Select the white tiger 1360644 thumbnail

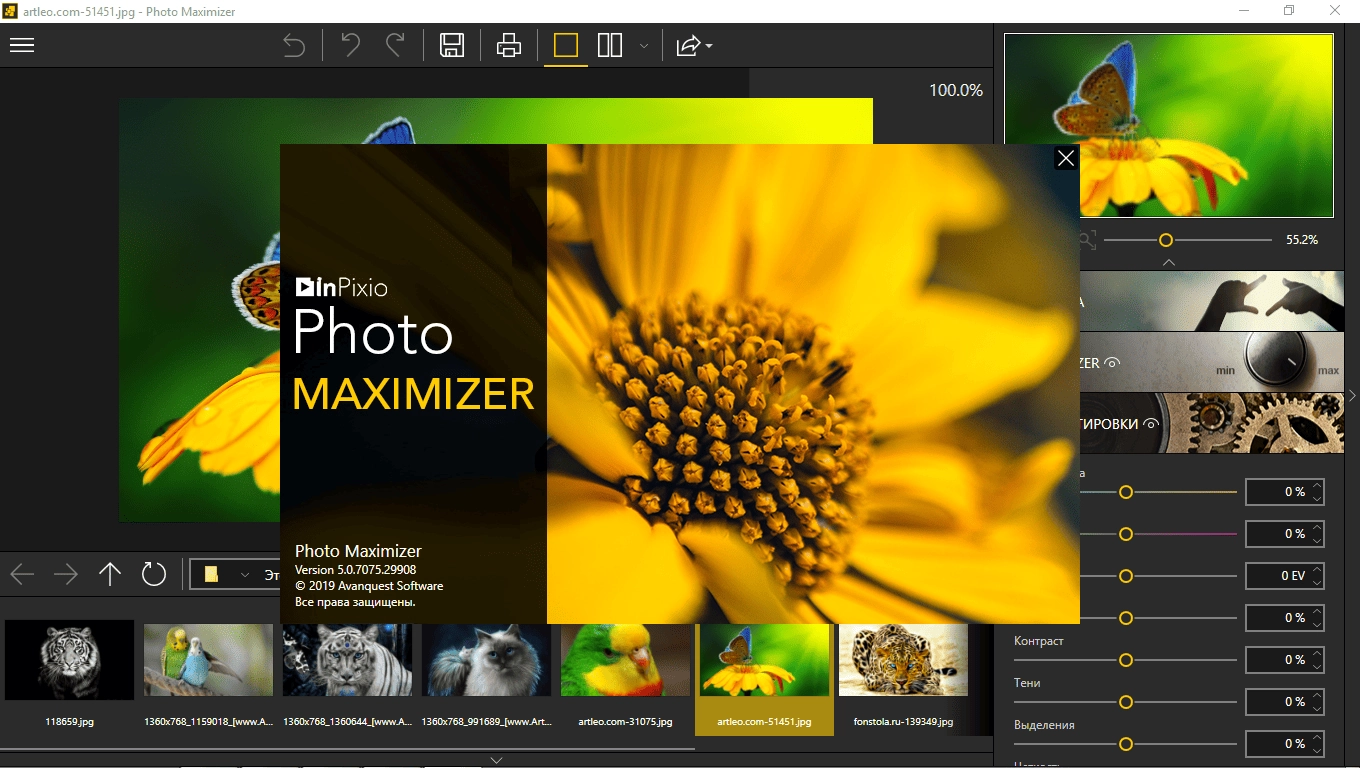tap(347, 660)
